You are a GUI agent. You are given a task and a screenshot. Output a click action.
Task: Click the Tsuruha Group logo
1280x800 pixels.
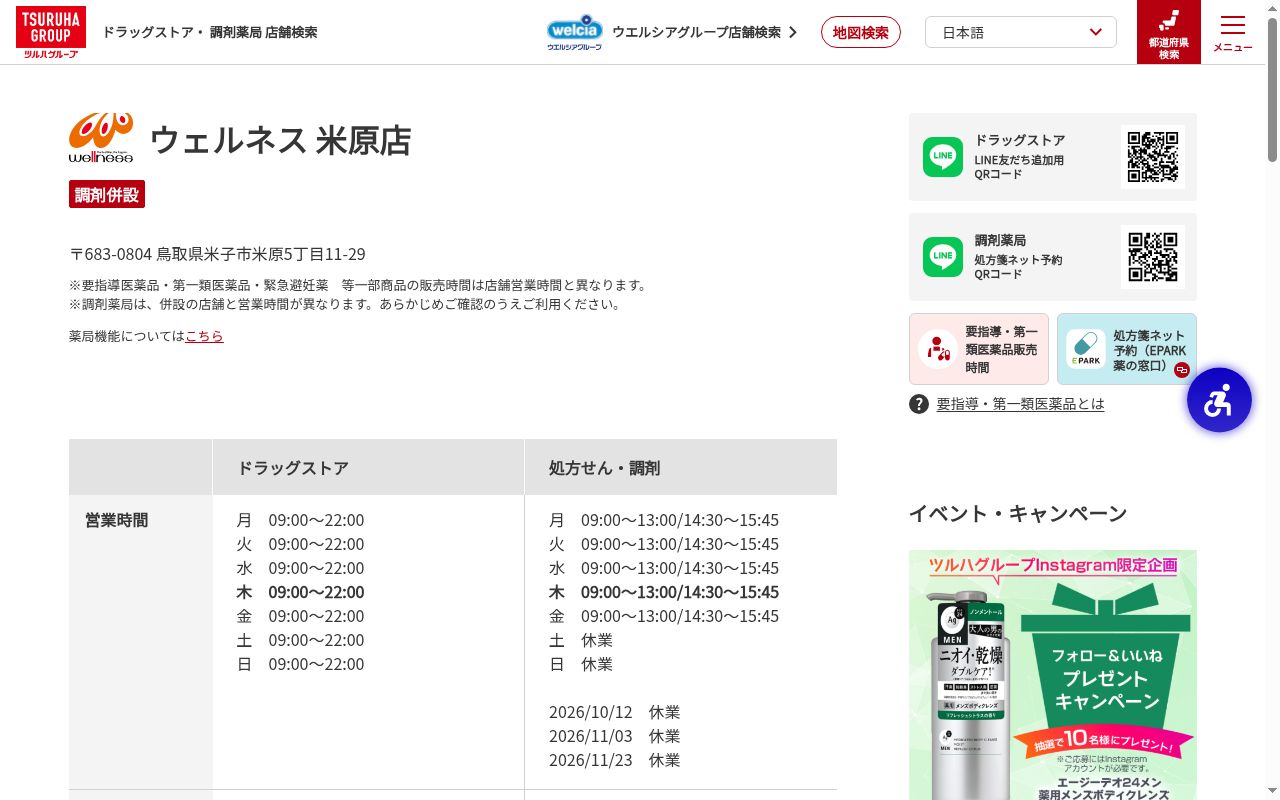pyautogui.click(x=51, y=32)
